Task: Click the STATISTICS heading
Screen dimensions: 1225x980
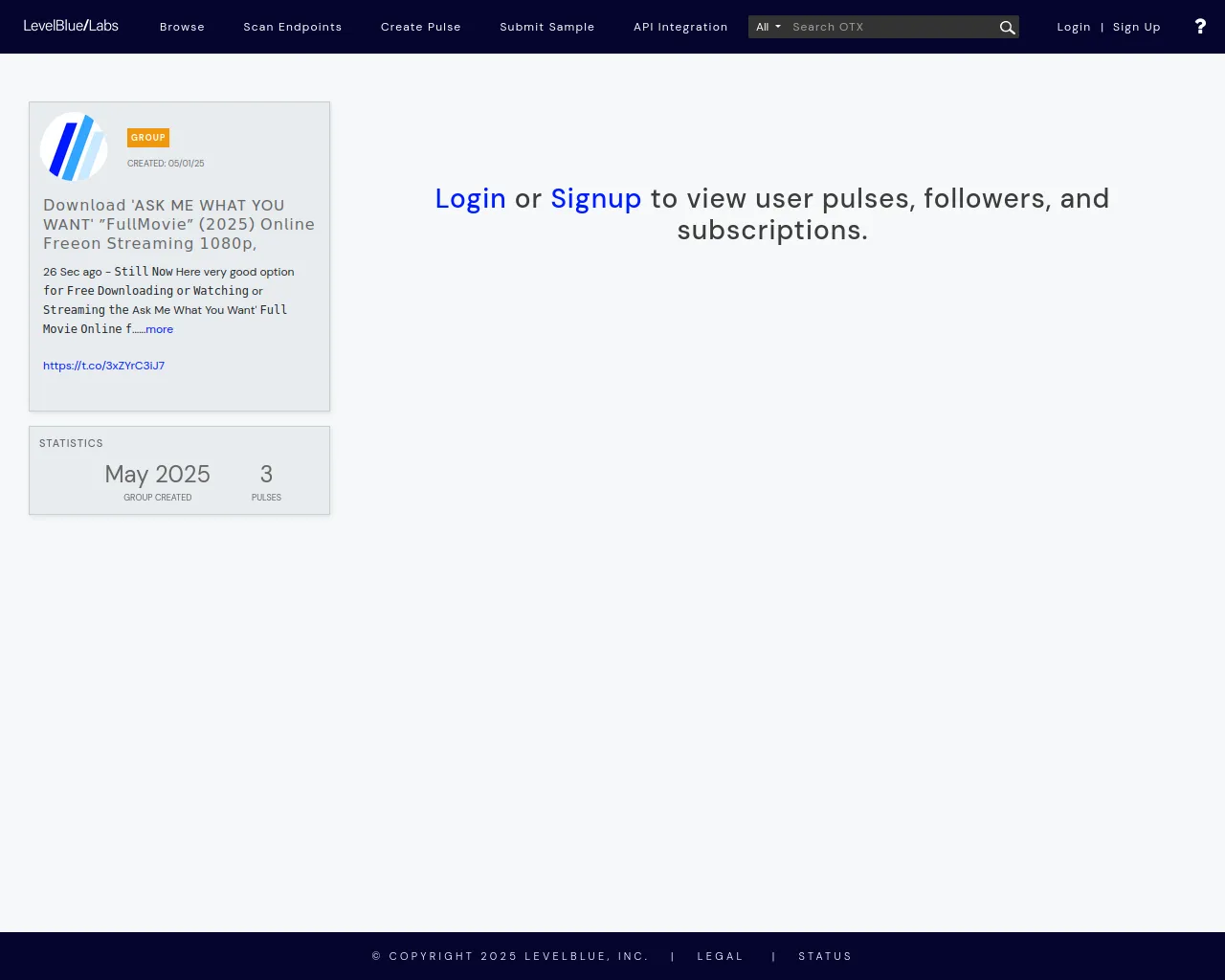Action: tap(71, 443)
